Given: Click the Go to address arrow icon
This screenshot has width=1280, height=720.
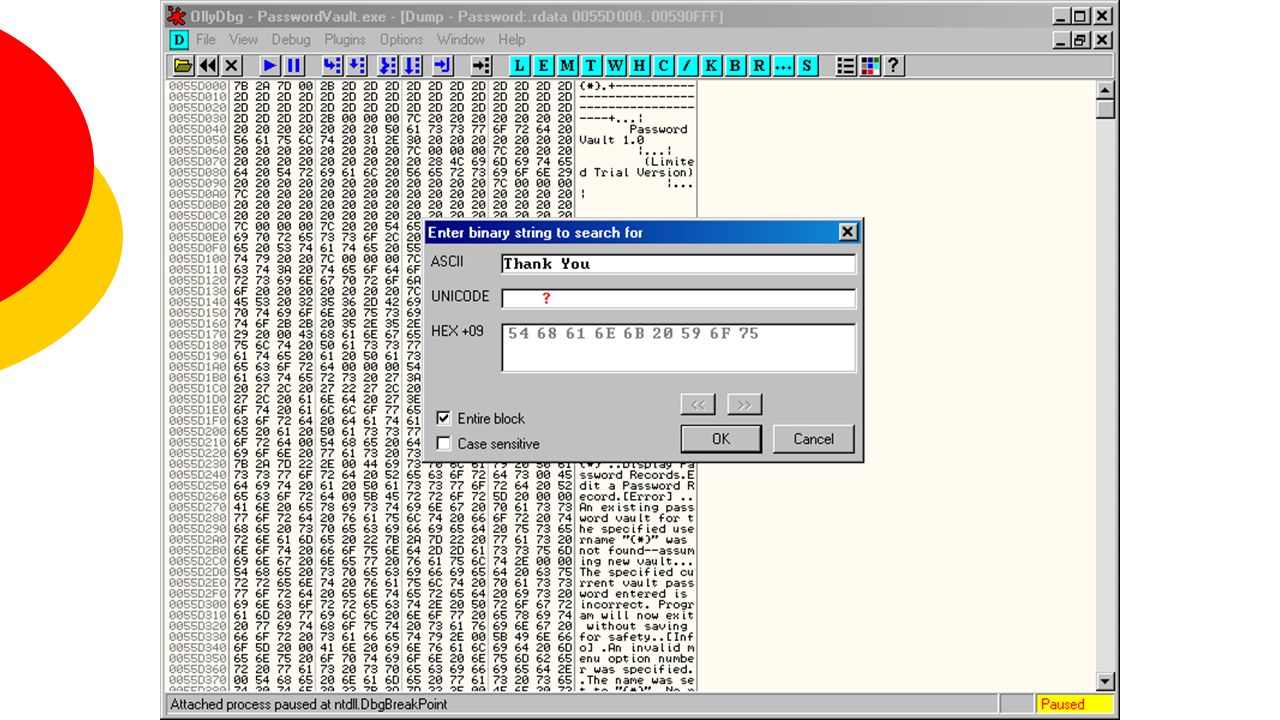Looking at the screenshot, I should pos(481,65).
